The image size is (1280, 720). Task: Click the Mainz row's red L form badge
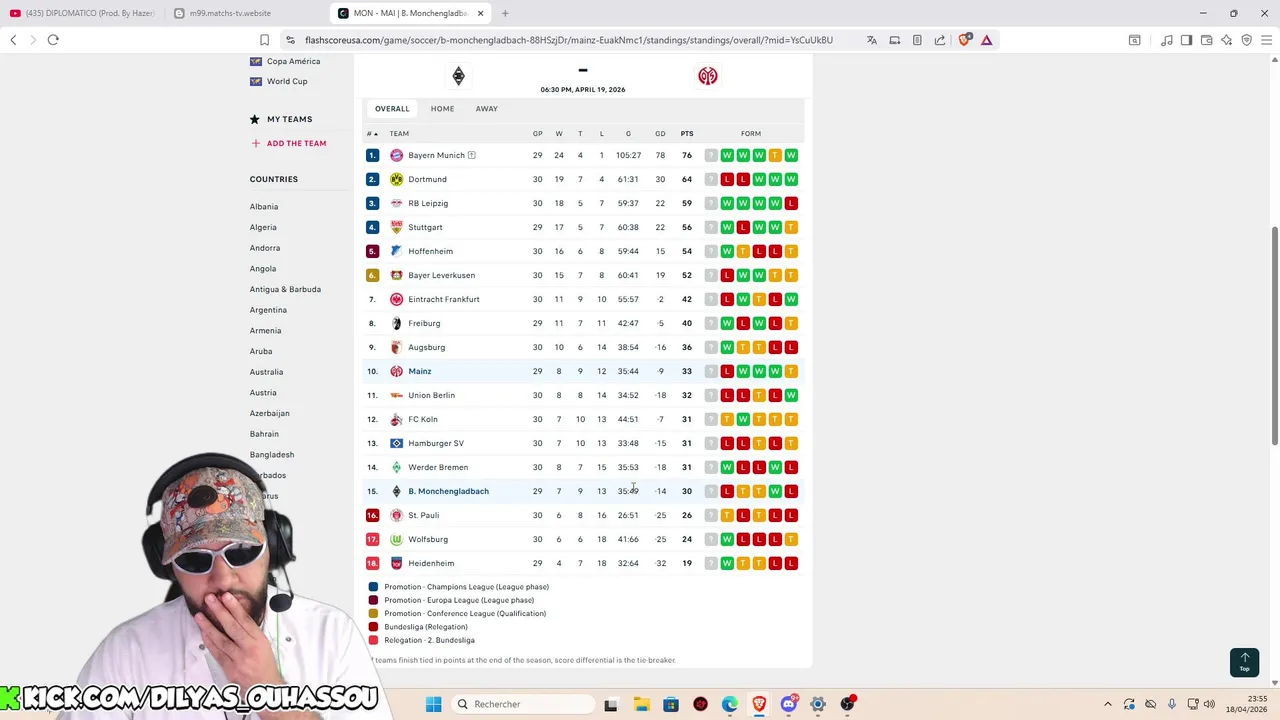point(727,371)
